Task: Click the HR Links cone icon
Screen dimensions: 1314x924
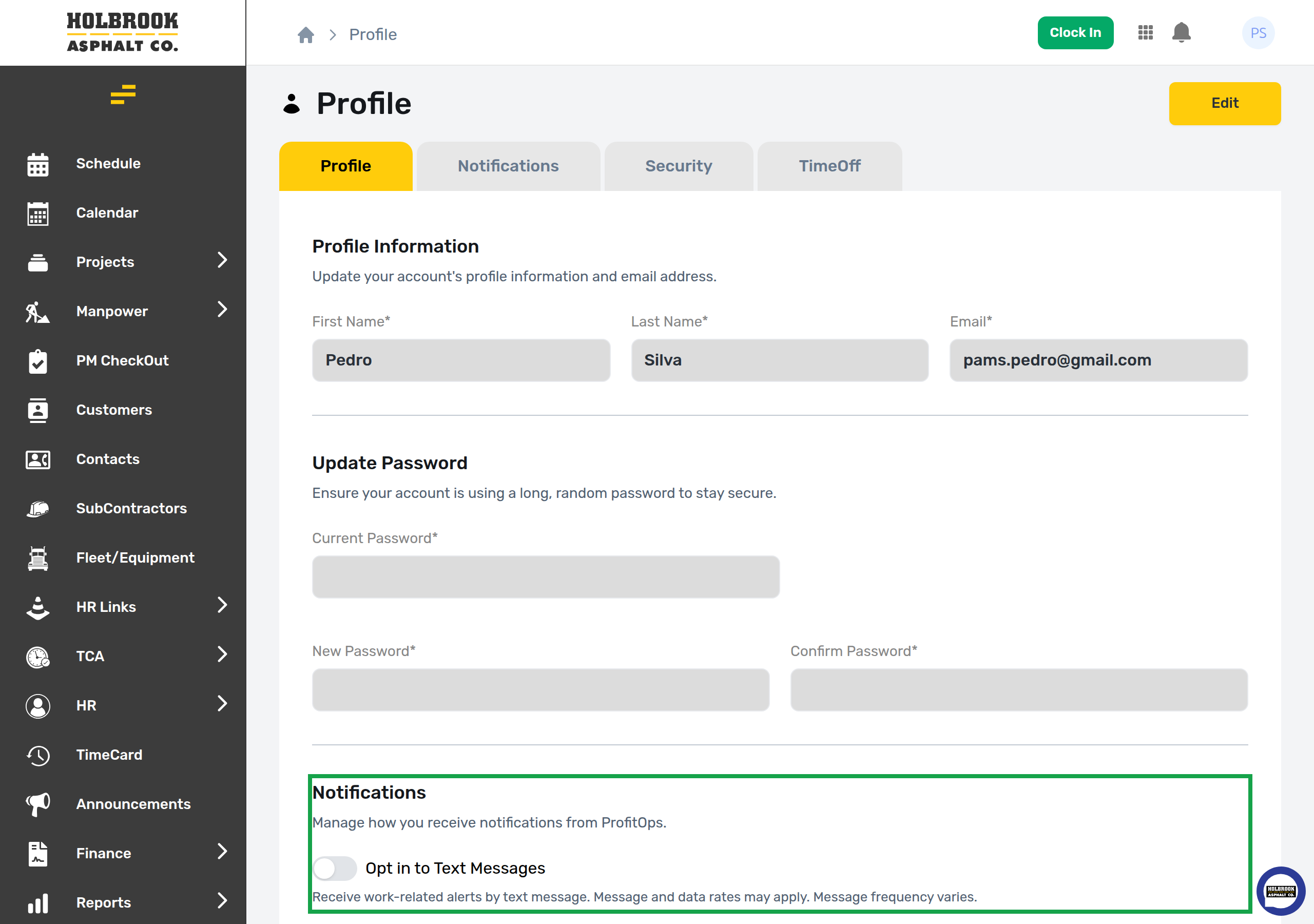Action: [x=38, y=607]
